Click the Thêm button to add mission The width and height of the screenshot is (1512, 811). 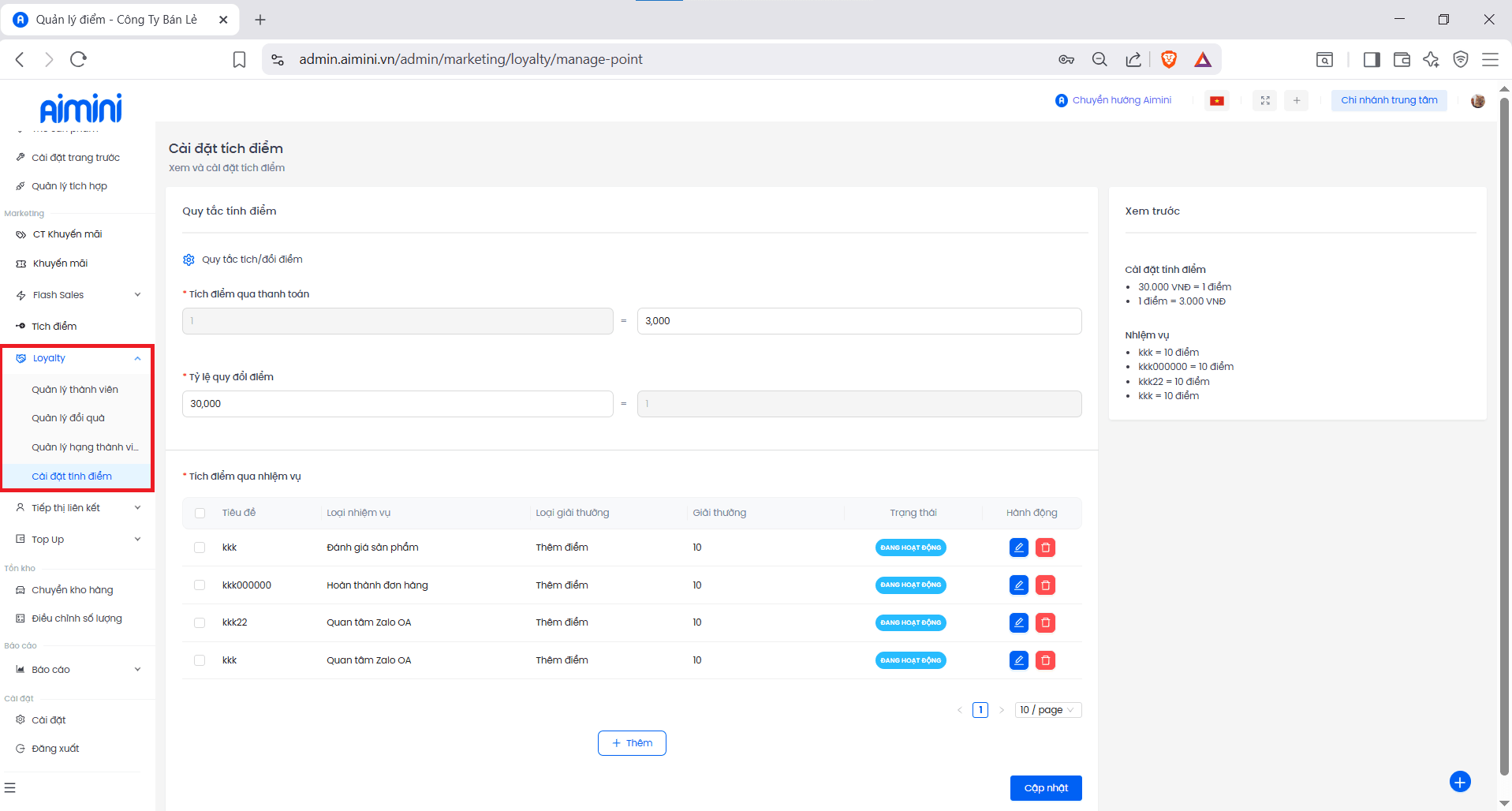click(632, 743)
